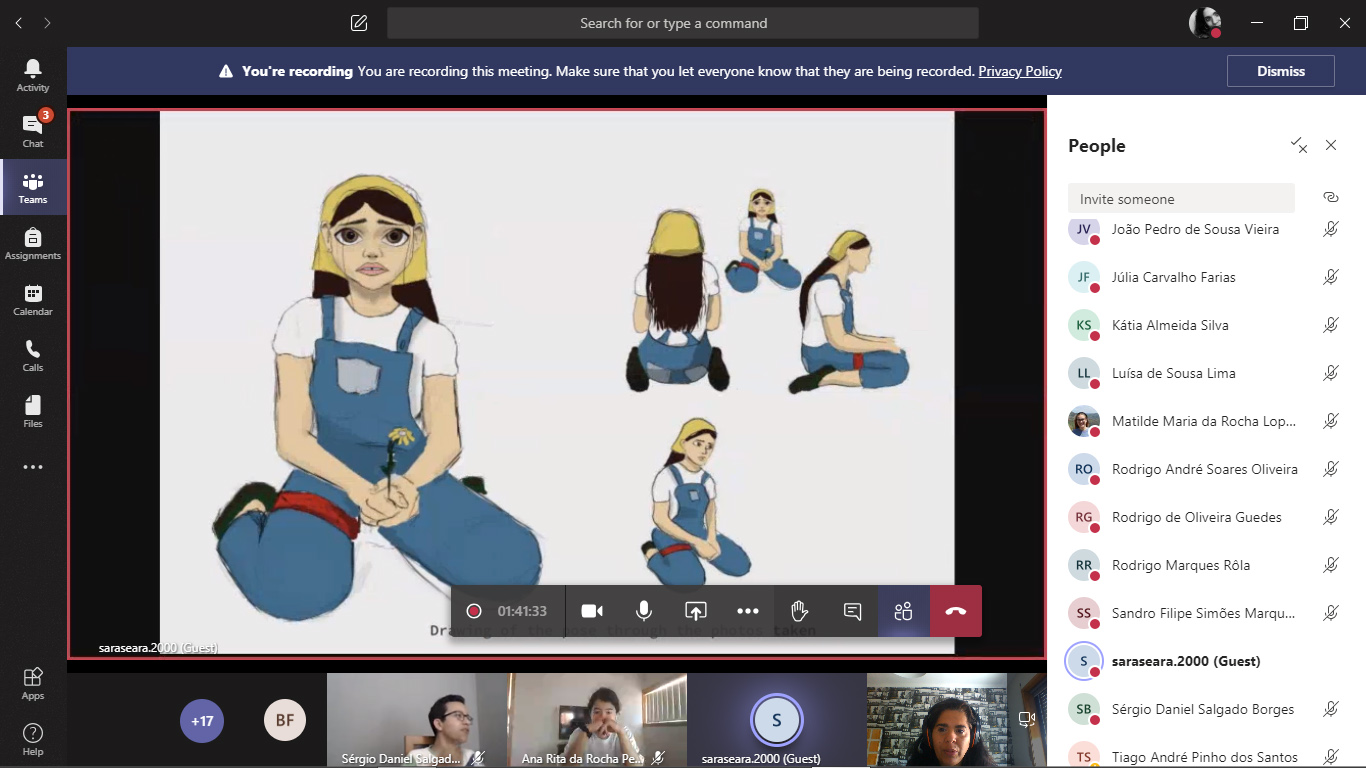Open the Calendar view
This screenshot has height=768, width=1366.
pos(33,299)
